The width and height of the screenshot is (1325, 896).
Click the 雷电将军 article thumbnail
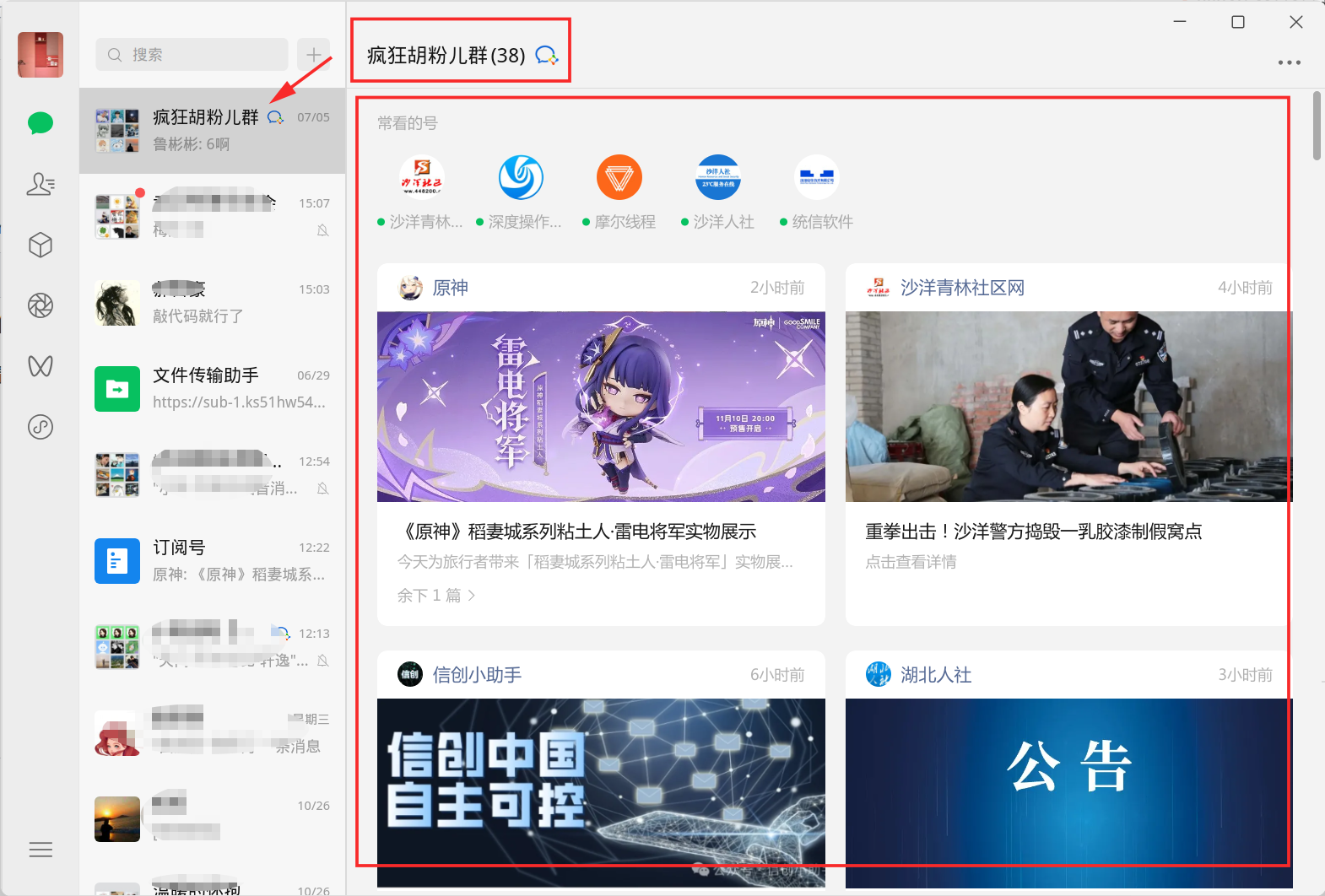point(601,407)
